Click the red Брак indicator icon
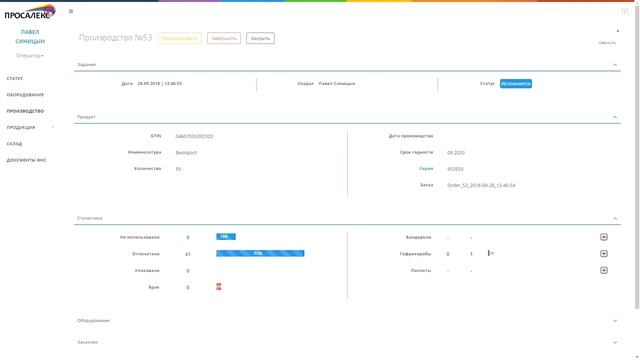640x360 pixels. click(219, 287)
